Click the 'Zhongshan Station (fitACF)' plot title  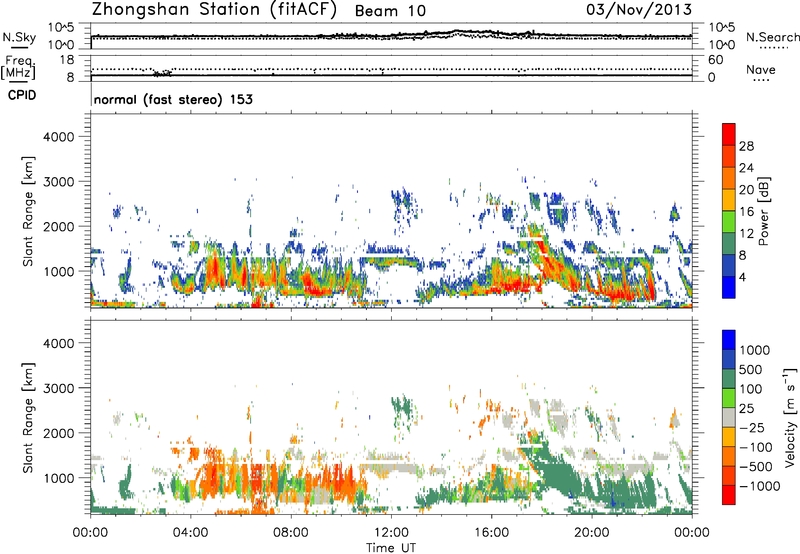[214, 10]
